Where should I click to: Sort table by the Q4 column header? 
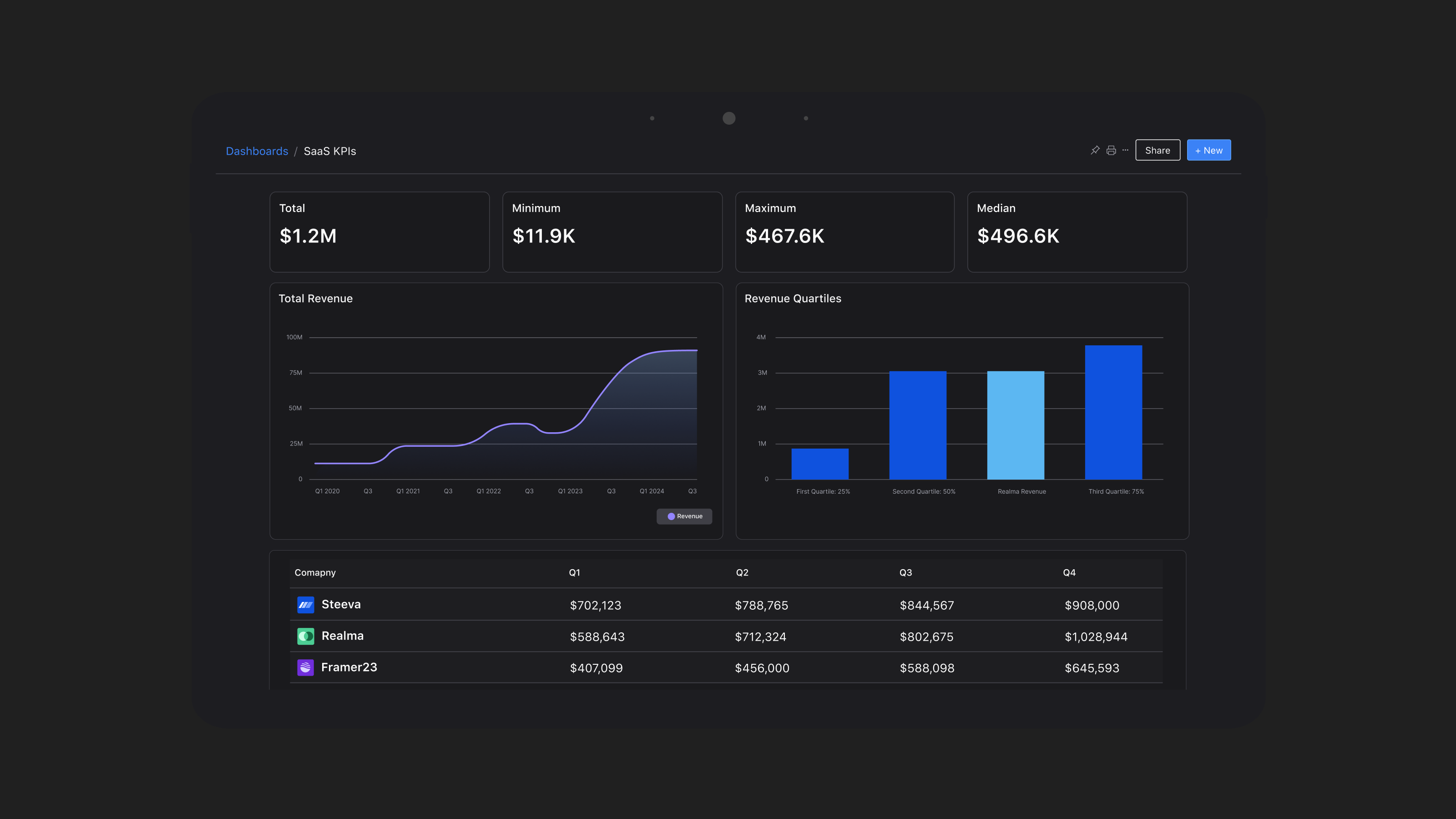coord(1069,572)
